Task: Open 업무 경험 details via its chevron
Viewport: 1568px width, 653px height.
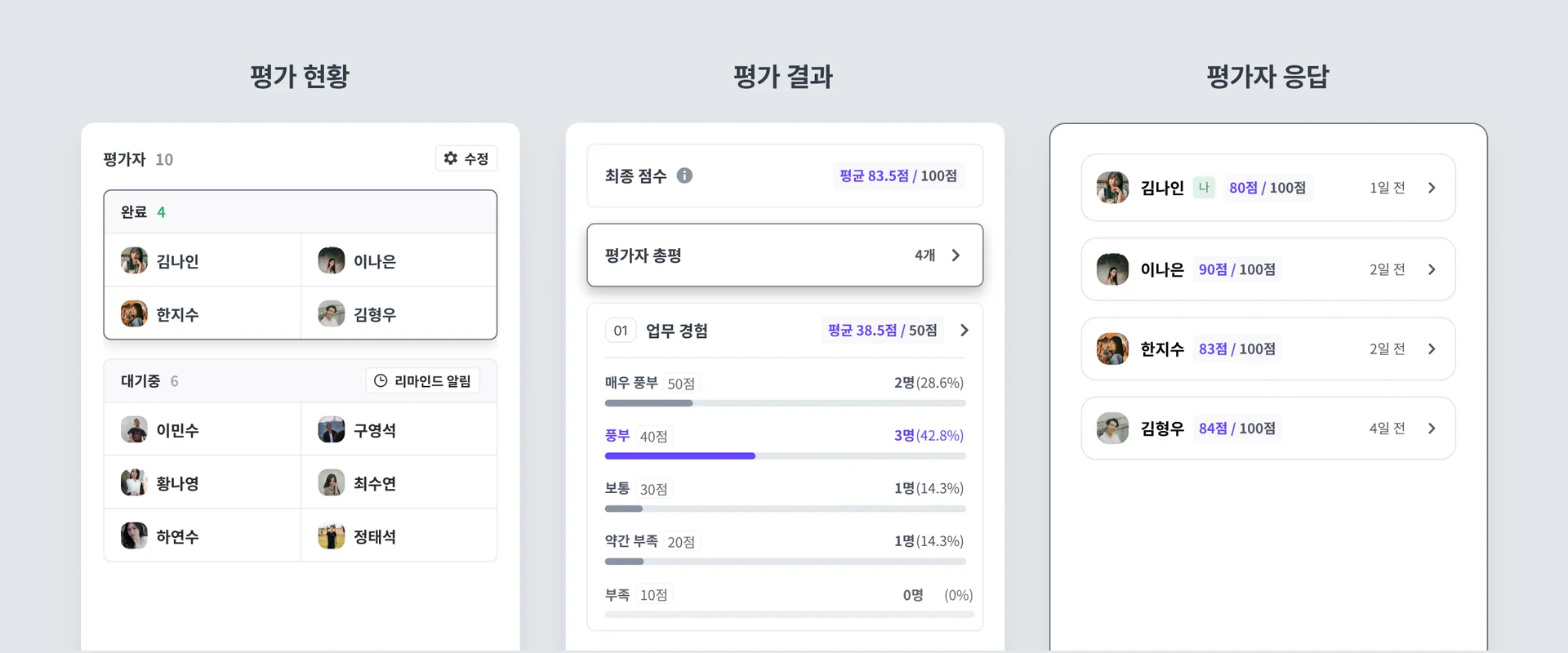Action: pos(964,330)
